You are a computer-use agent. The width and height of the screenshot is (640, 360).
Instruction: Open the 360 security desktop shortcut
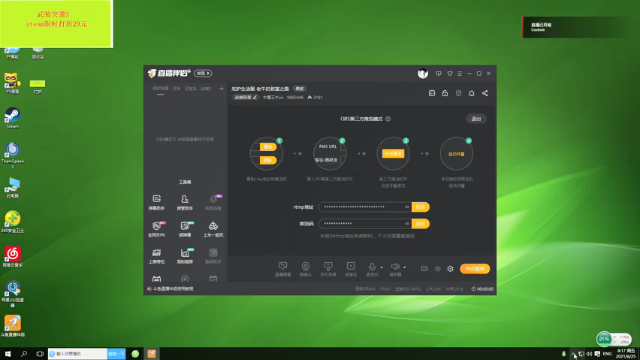pyautogui.click(x=12, y=222)
